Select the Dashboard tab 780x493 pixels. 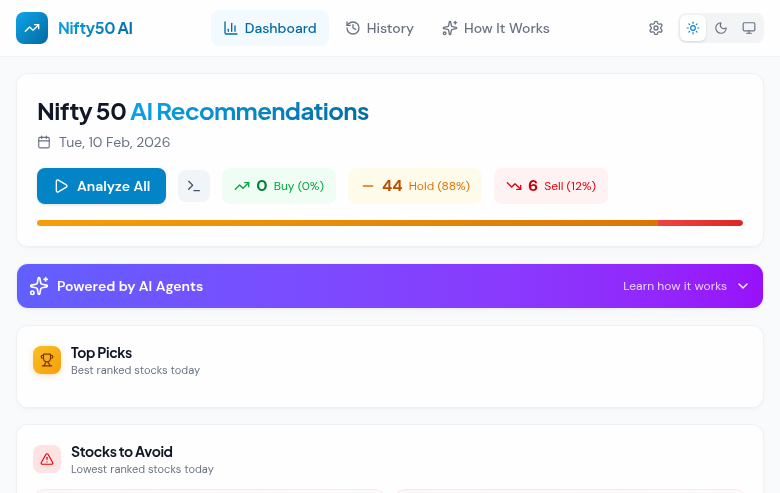point(270,28)
